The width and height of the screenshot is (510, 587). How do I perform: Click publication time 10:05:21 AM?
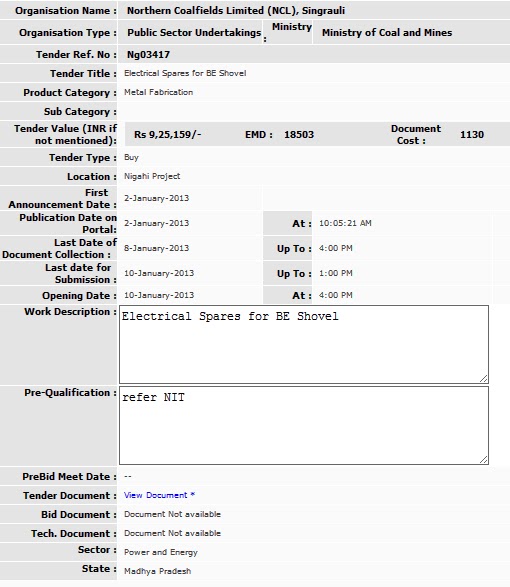[345, 223]
